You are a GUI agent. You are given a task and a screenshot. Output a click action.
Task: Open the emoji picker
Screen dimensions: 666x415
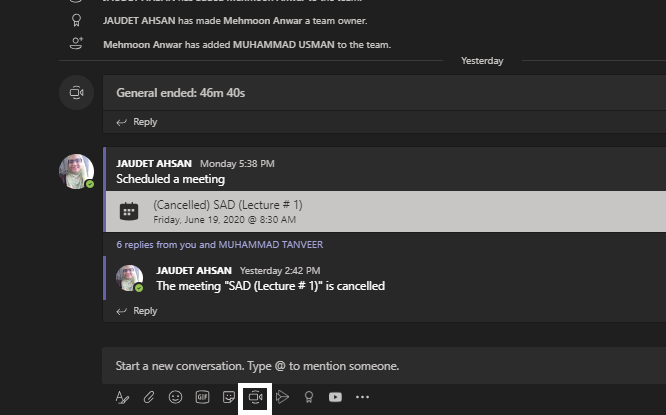[175, 397]
